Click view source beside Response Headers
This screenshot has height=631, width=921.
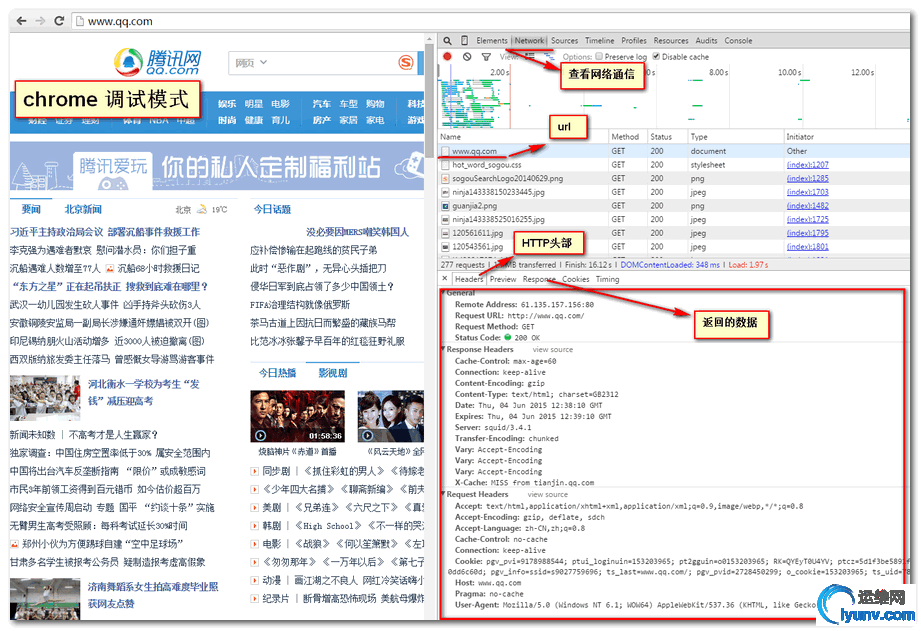pos(552,350)
